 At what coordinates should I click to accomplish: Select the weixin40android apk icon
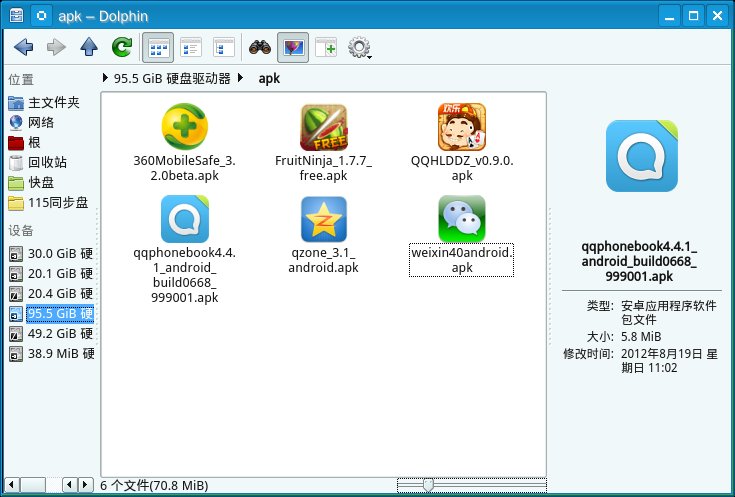pos(462,218)
